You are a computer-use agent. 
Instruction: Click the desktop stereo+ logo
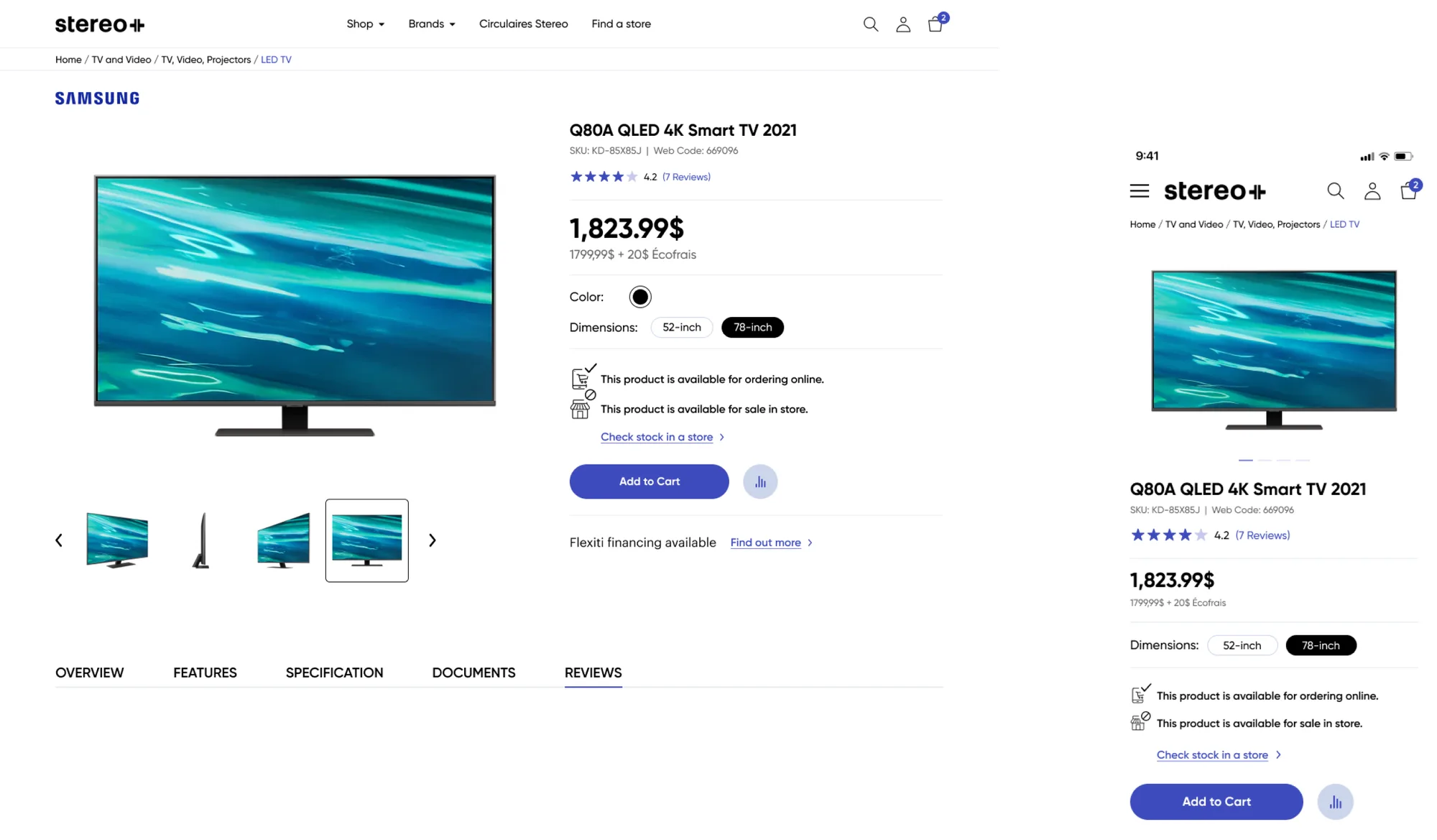click(100, 24)
